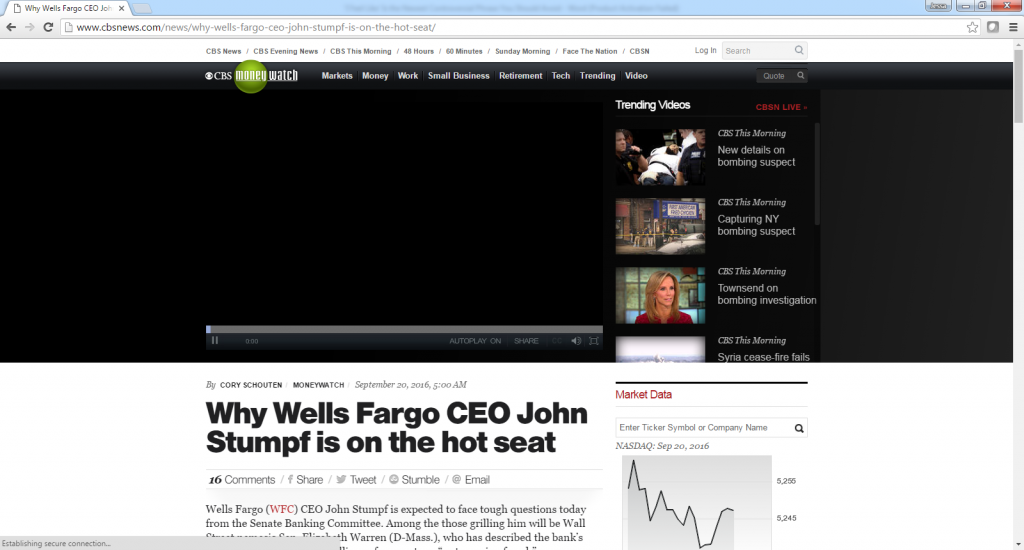Click the Quote search magnifier icon
This screenshot has width=1024, height=550.
point(801,75)
